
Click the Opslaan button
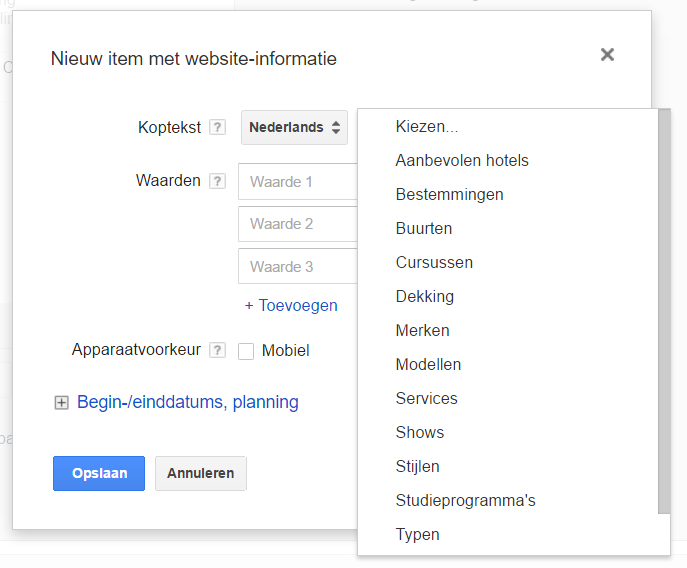pos(99,473)
